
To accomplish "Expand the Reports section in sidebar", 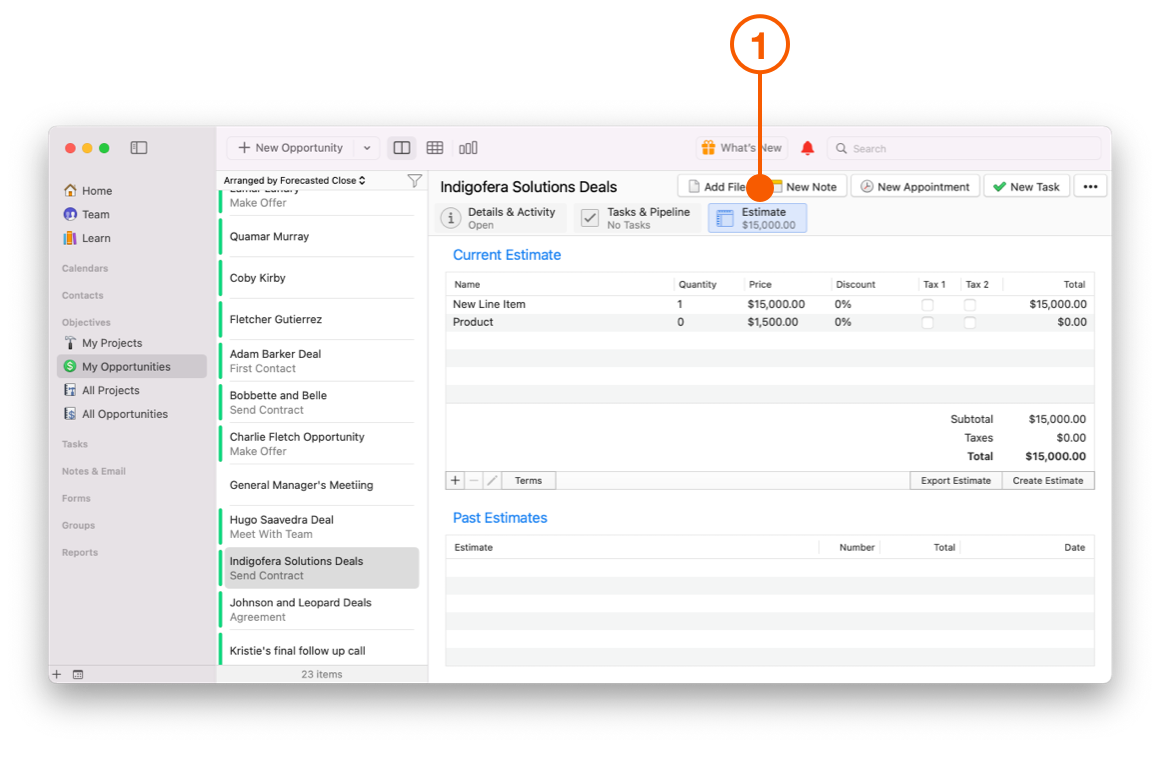I will (80, 552).
